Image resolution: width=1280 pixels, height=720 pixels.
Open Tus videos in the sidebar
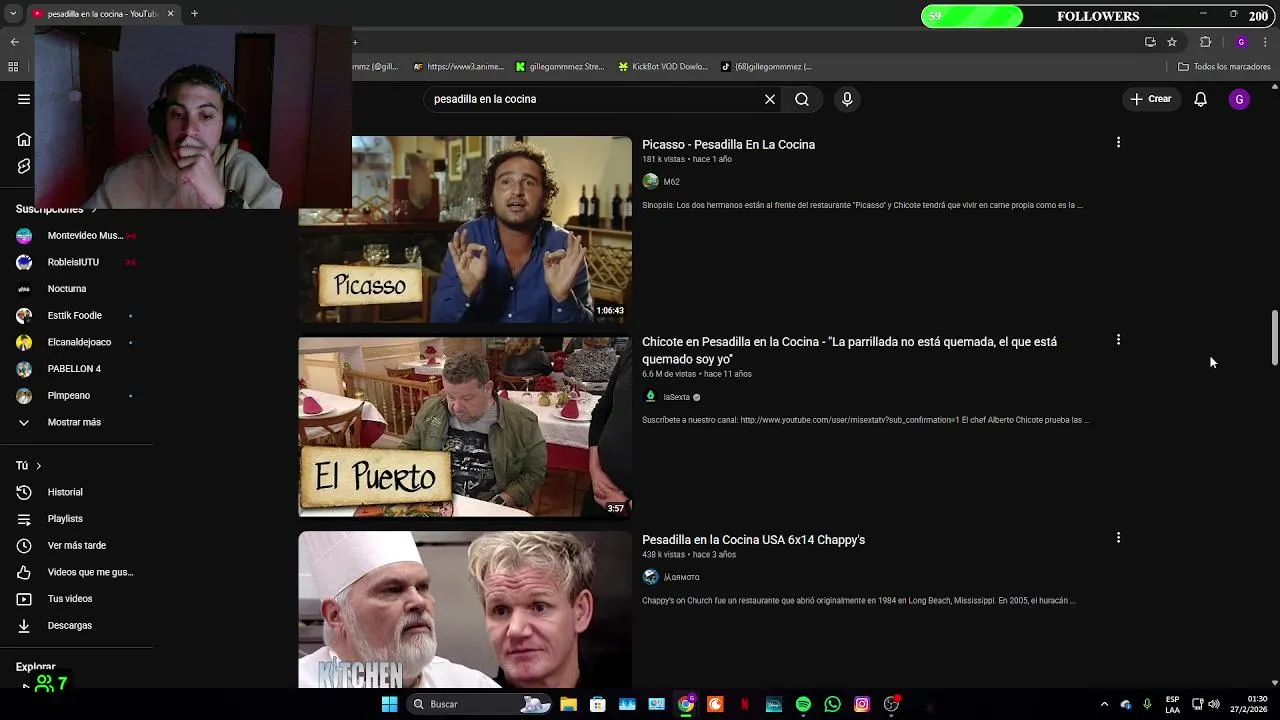click(70, 599)
